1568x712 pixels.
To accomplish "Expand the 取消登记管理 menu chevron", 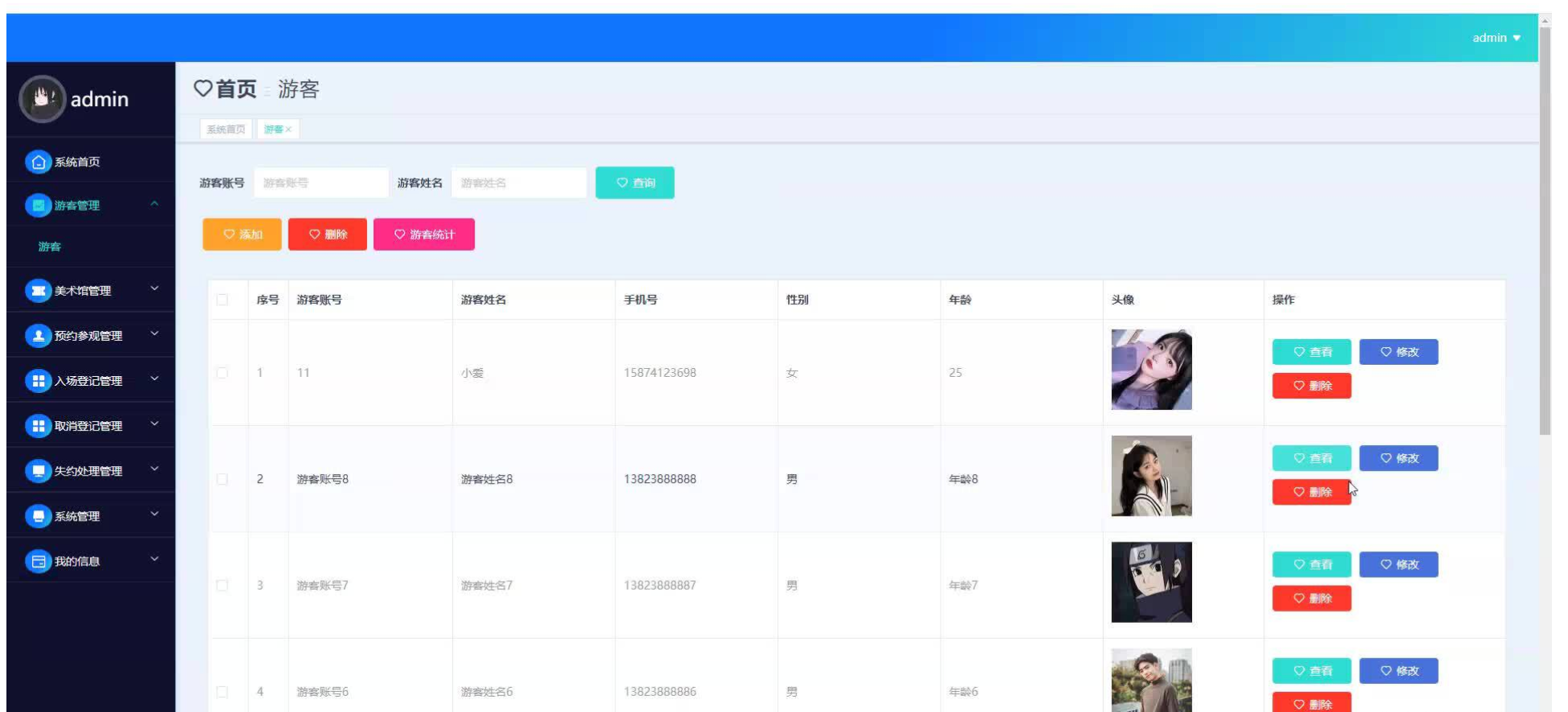I will [x=154, y=424].
